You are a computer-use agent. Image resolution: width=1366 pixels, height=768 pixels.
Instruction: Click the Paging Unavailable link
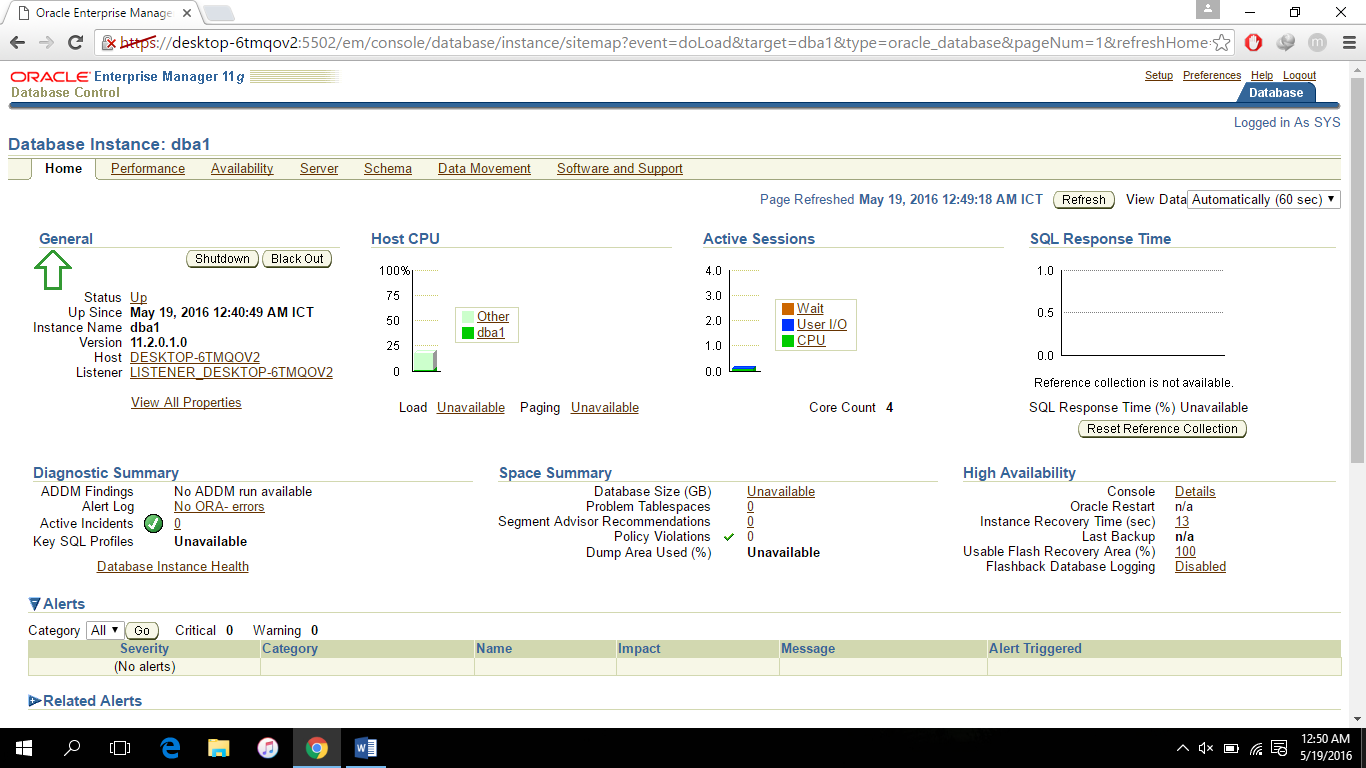click(x=605, y=408)
